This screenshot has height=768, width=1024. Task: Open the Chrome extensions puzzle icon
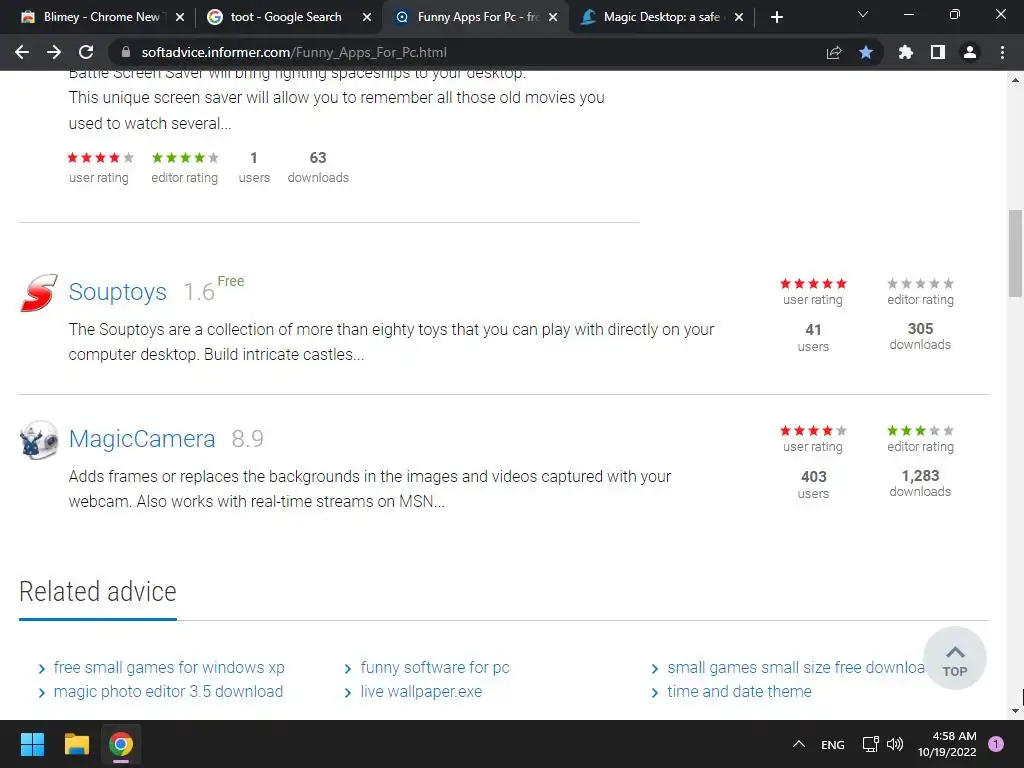906,52
